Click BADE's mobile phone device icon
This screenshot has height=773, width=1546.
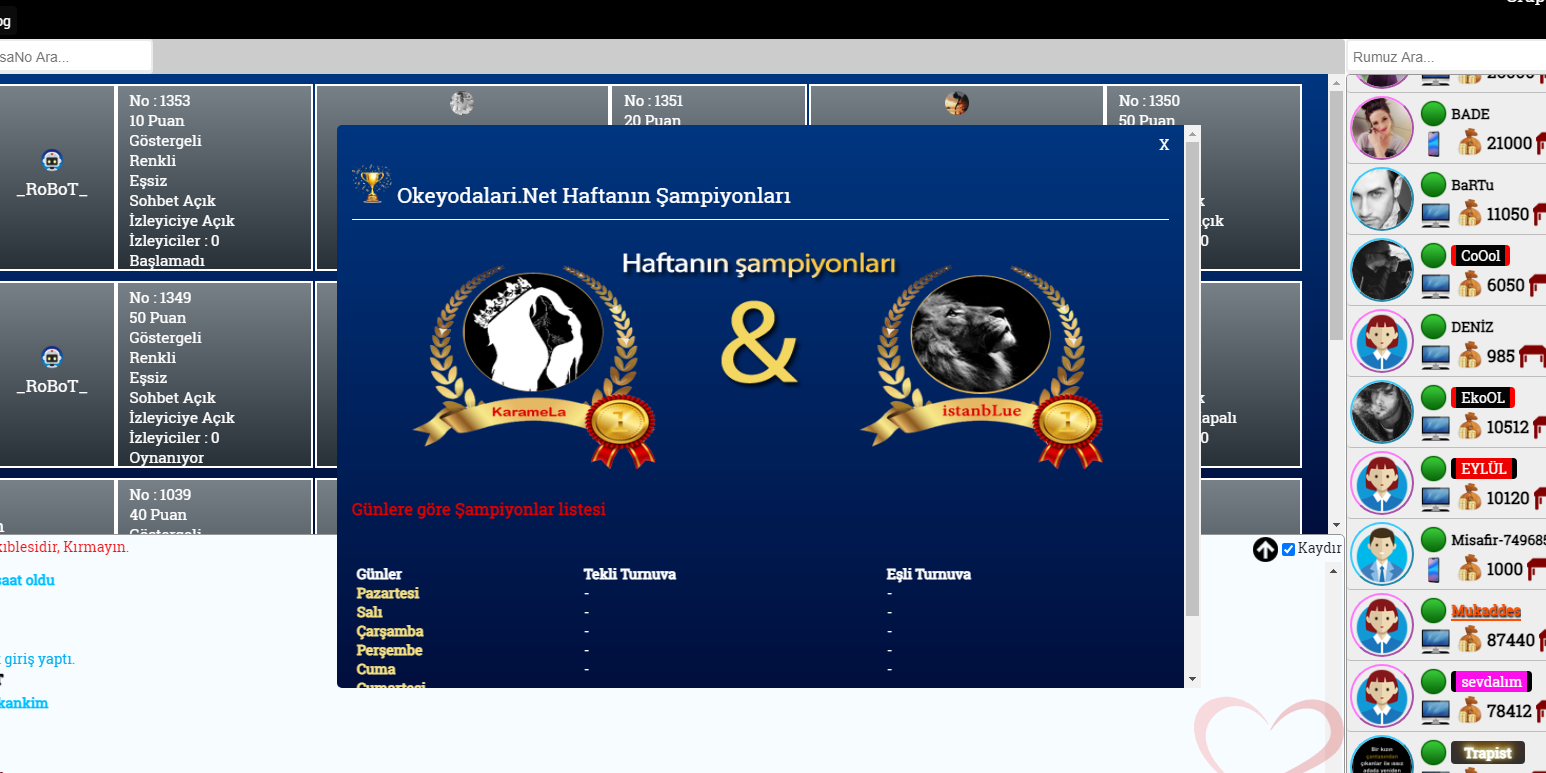point(1434,144)
